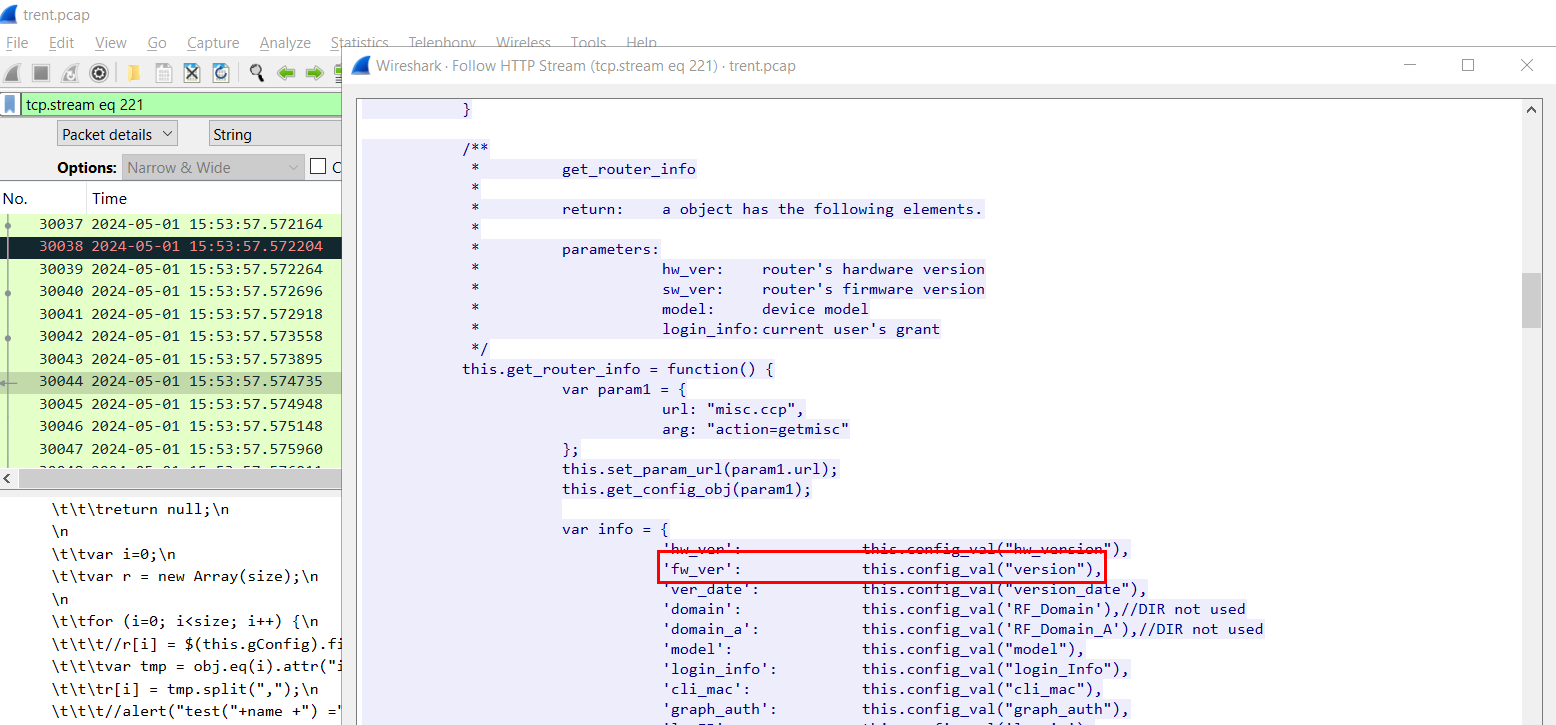Reload the capture file icon
The width and height of the screenshot is (1556, 725).
(x=221, y=73)
